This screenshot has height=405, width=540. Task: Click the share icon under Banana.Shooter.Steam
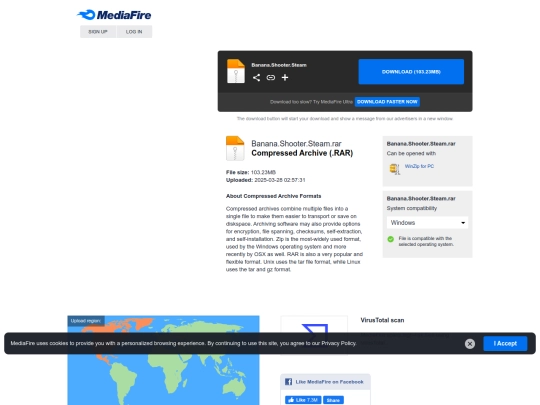(x=256, y=77)
